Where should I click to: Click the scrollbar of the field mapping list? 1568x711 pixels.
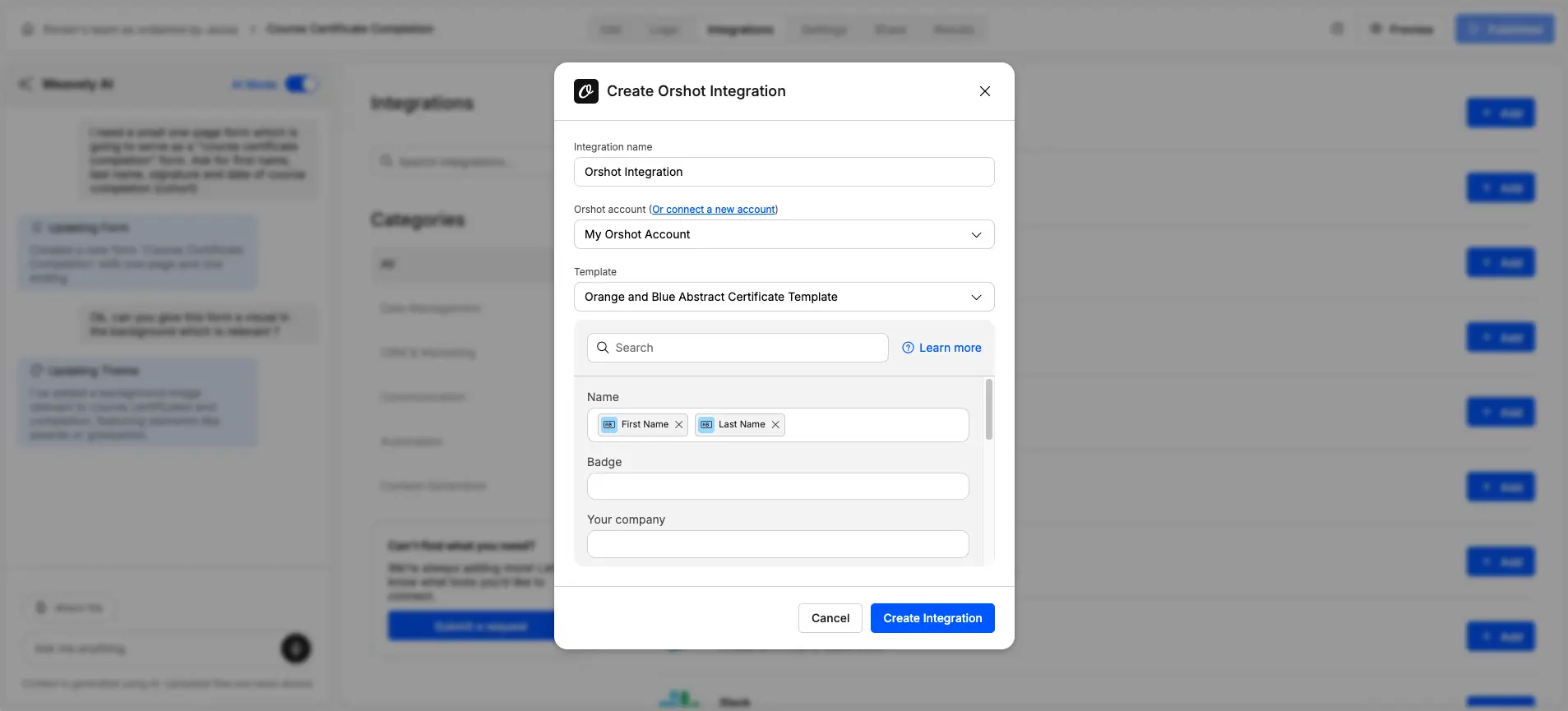click(988, 409)
